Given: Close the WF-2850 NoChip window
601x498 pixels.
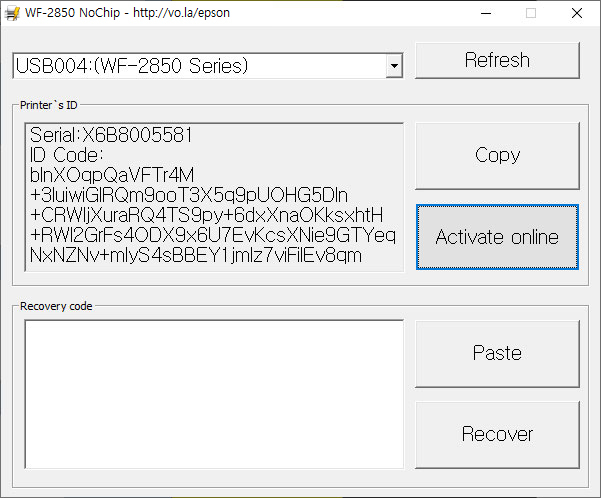Looking at the screenshot, I should (x=576, y=13).
